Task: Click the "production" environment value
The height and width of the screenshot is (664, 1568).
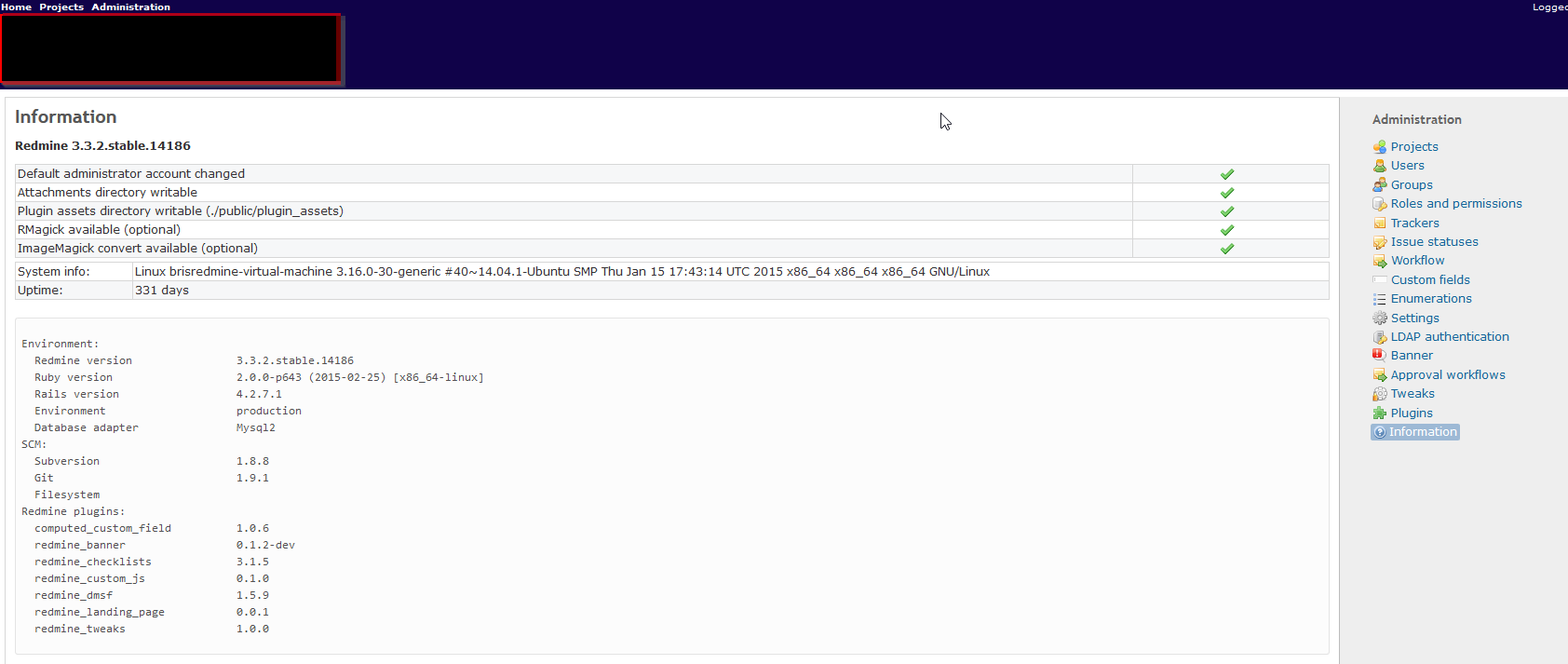Action: (269, 412)
